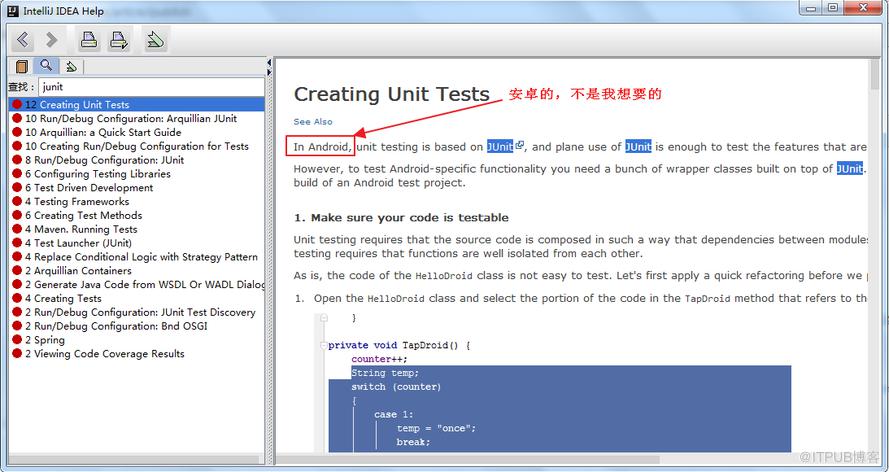Click the Print toolbar icon

[x=88, y=40]
